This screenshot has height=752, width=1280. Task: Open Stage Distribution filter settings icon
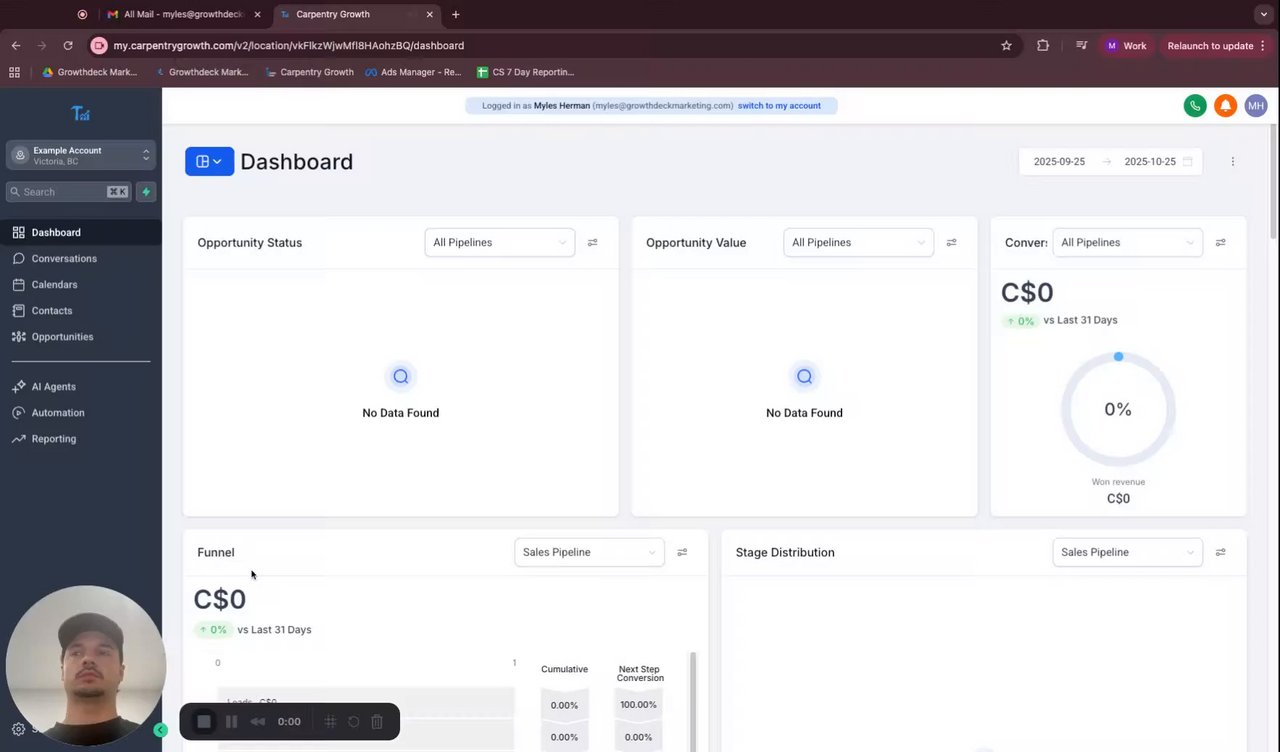tap(1220, 552)
